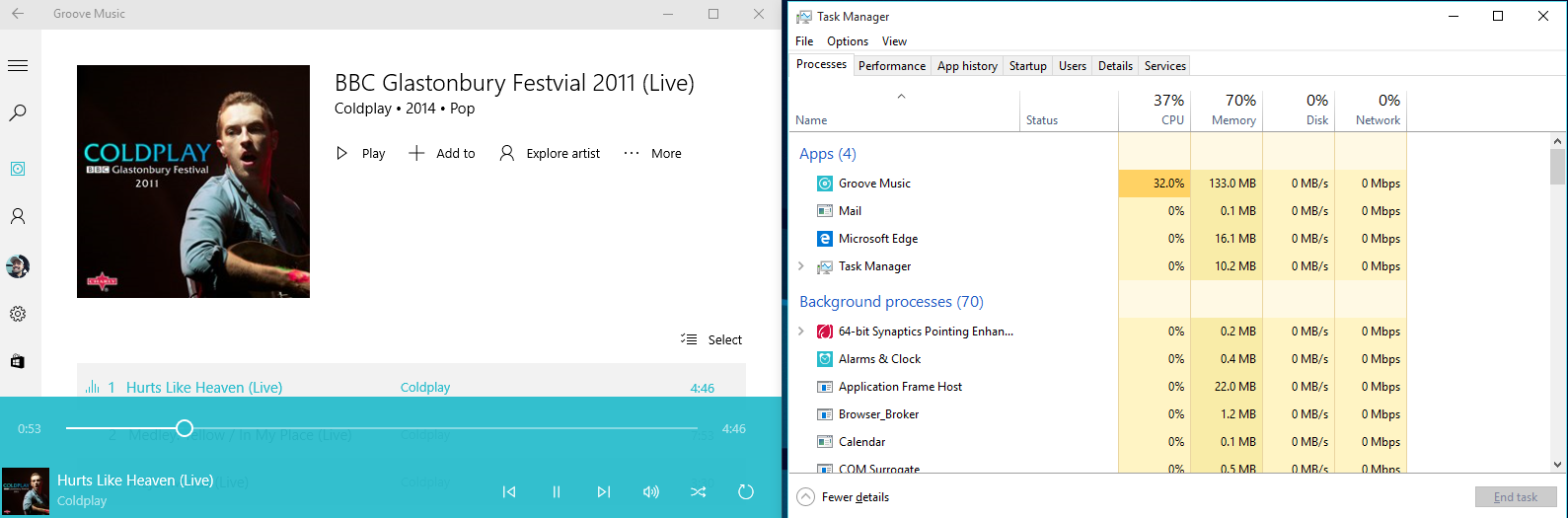Viewport: 1568px width, 518px height.
Task: Pause the current song
Action: tap(557, 491)
